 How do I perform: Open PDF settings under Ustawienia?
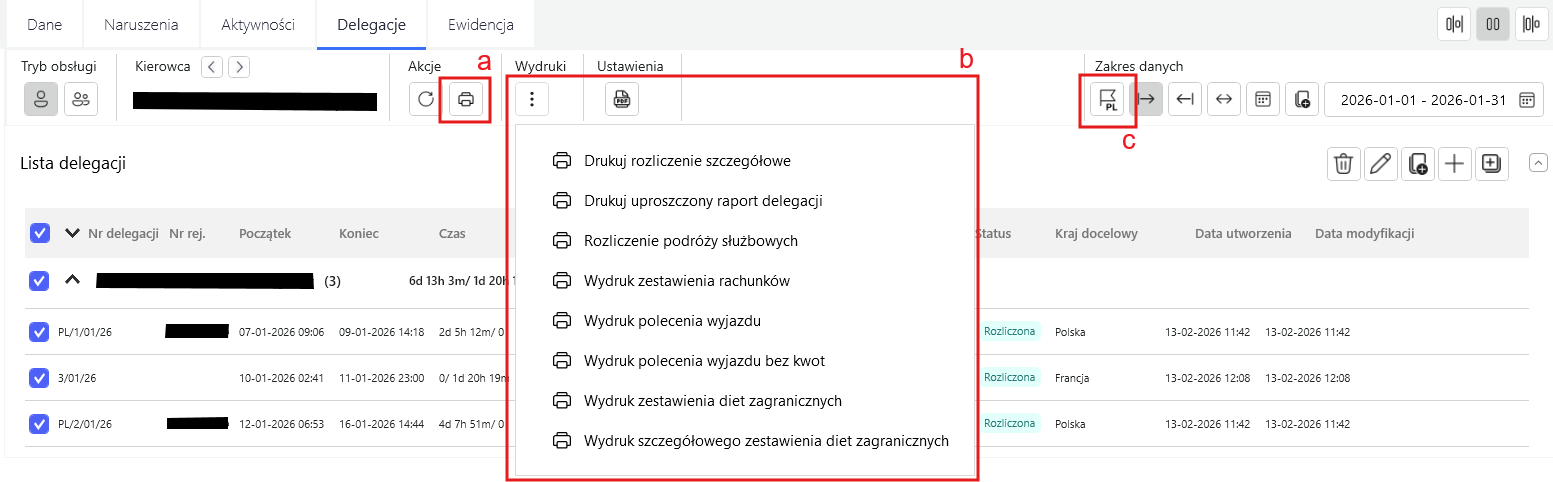[622, 99]
